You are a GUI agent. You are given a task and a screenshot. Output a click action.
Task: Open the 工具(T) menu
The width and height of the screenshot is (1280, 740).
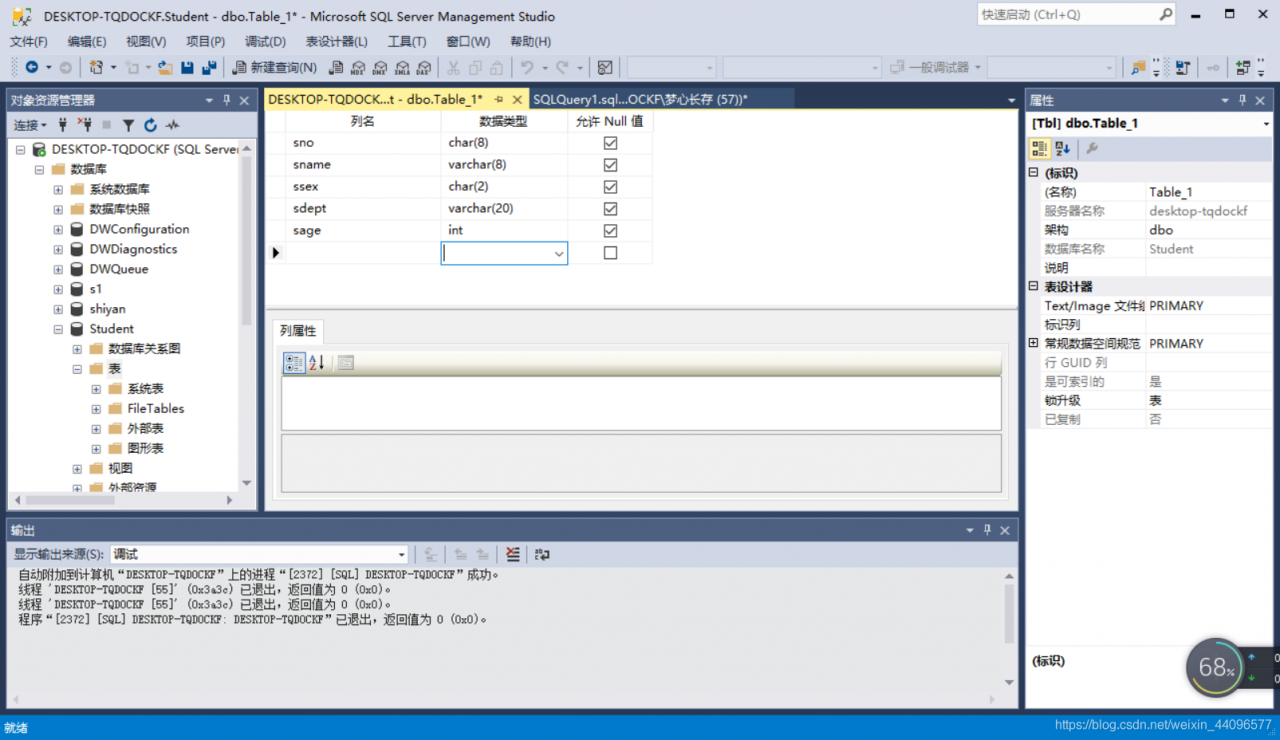[x=407, y=41]
